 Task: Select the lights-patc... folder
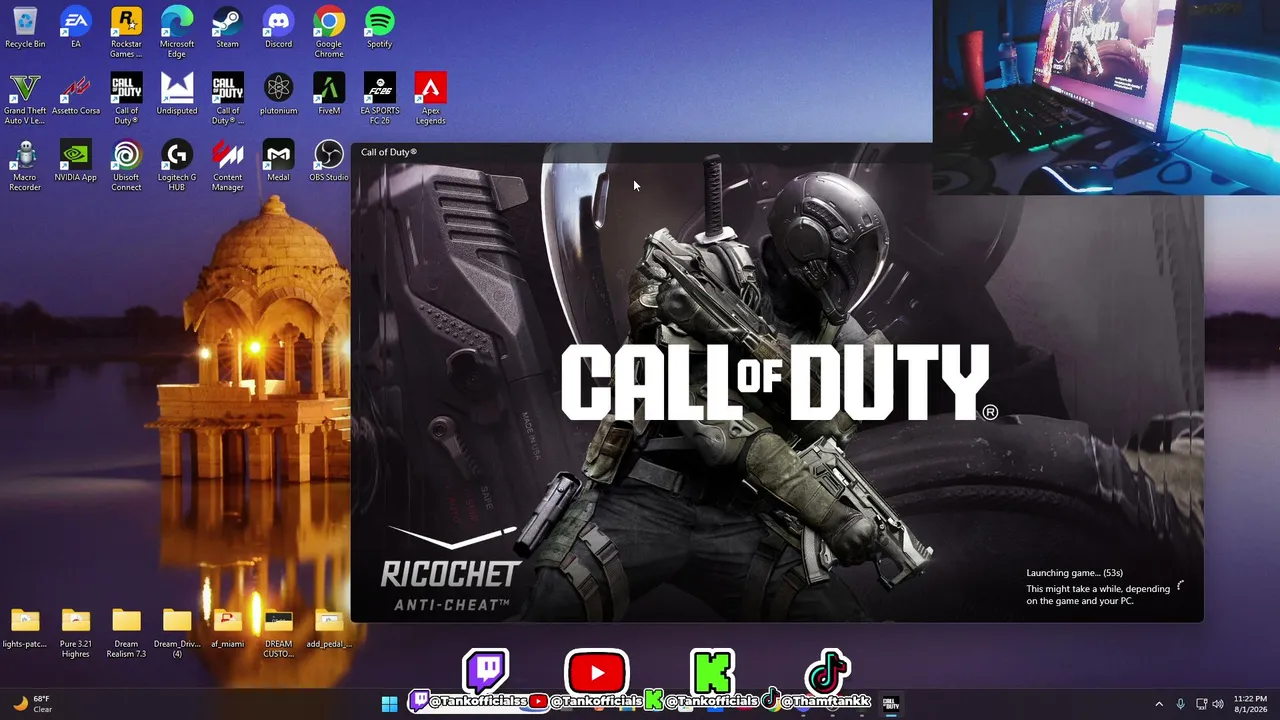pyautogui.click(x=25, y=629)
